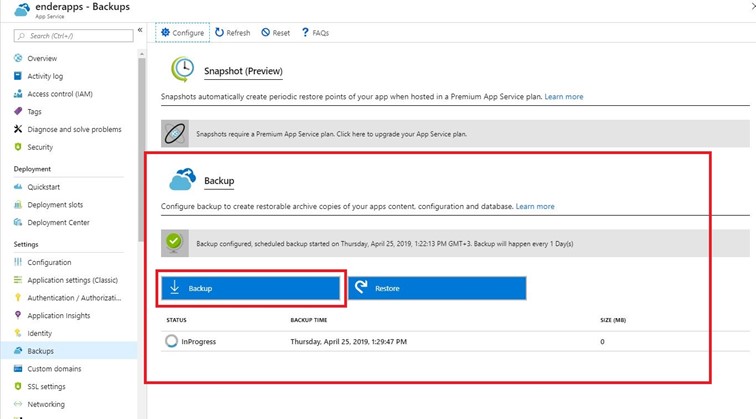
Task: Click the SSL settings shield icon
Action: coord(18,386)
